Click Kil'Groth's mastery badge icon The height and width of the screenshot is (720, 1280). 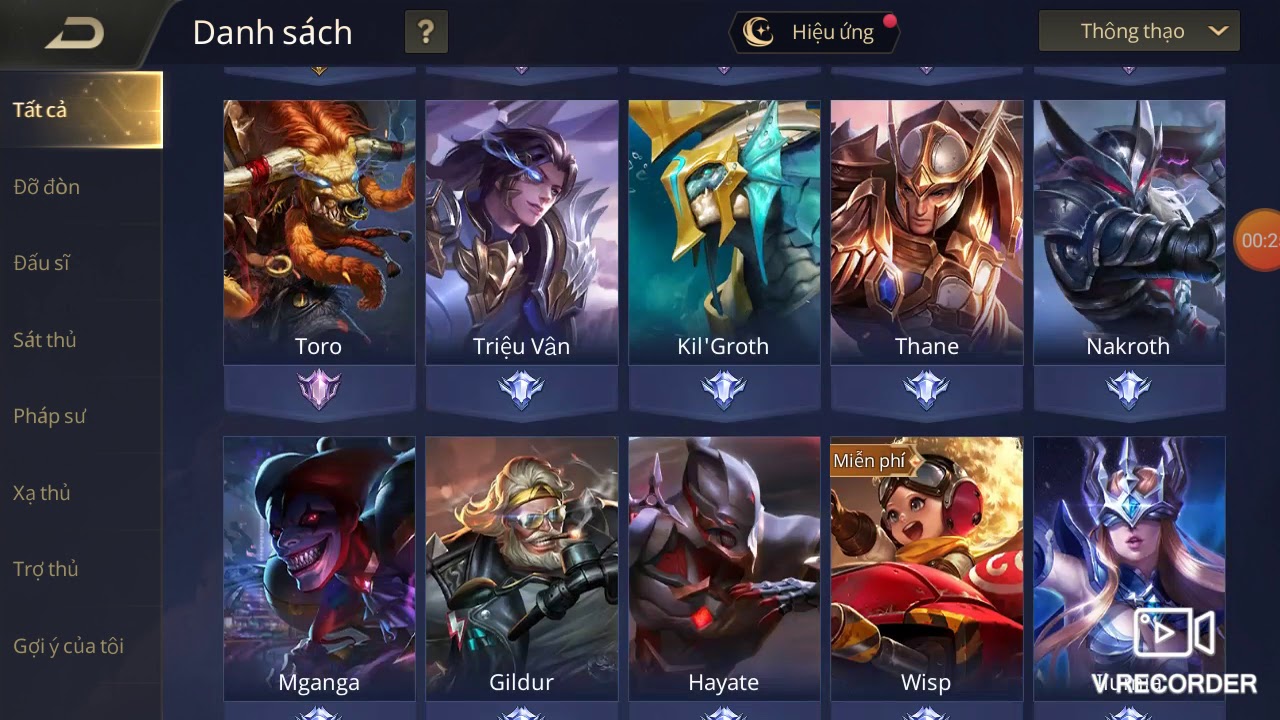tap(723, 389)
